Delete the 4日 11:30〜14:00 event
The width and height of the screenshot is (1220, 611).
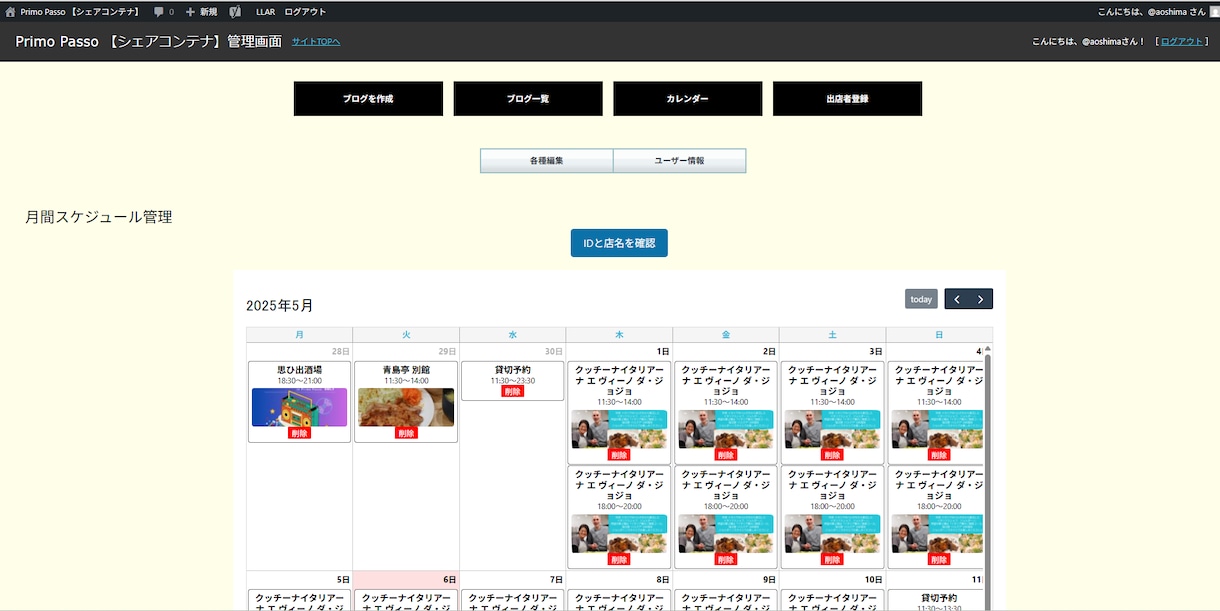tap(939, 455)
